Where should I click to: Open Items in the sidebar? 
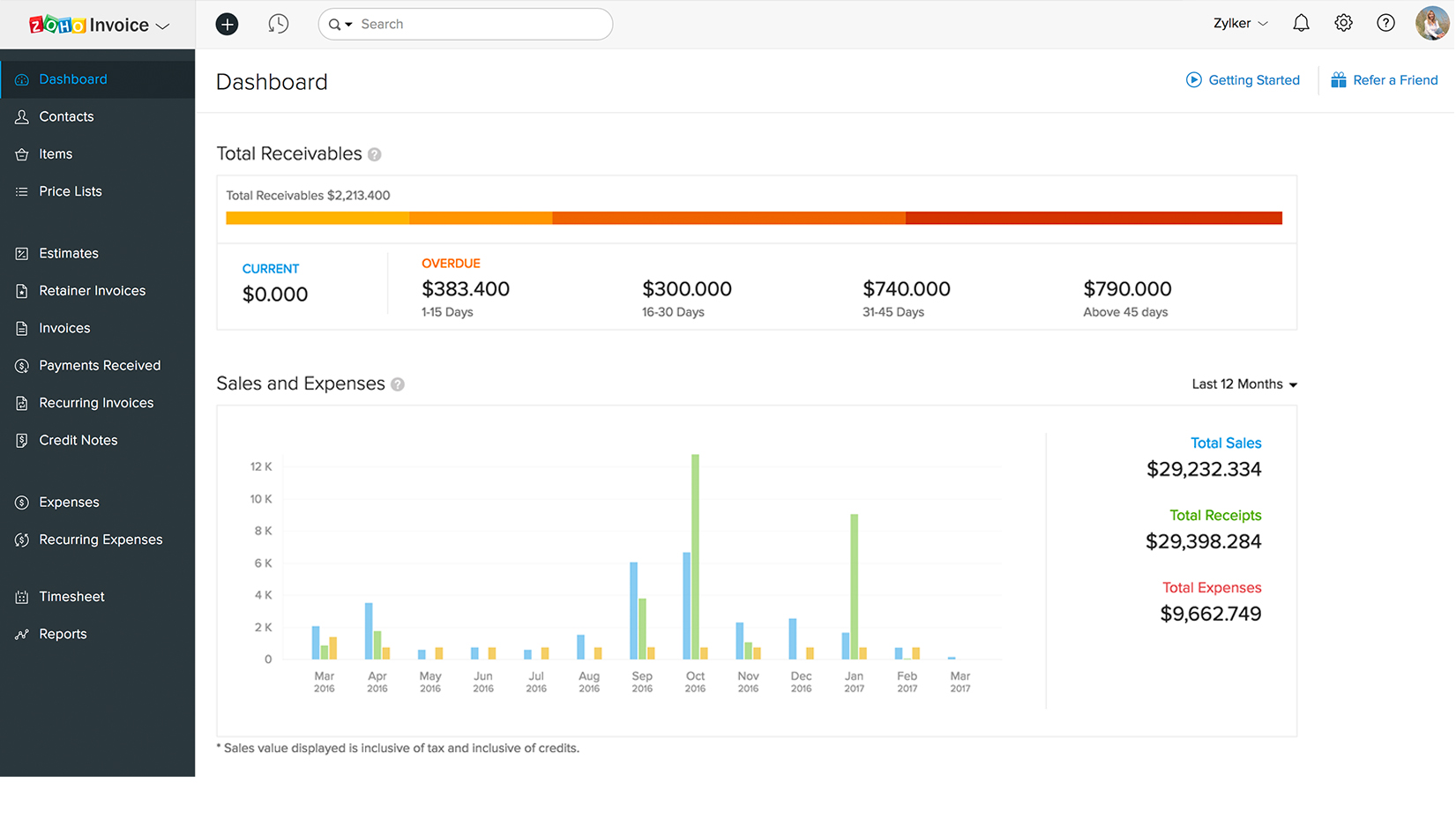(x=56, y=154)
